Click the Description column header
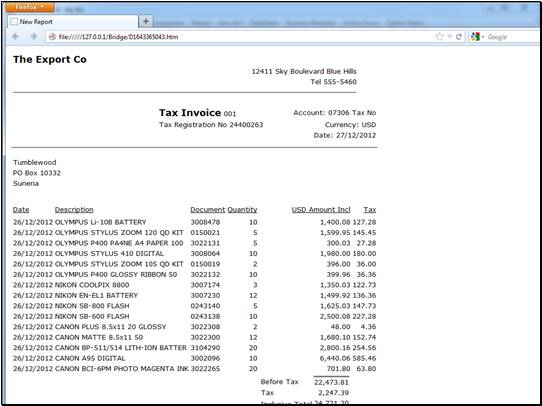The height and width of the screenshot is (406, 542). click(74, 210)
